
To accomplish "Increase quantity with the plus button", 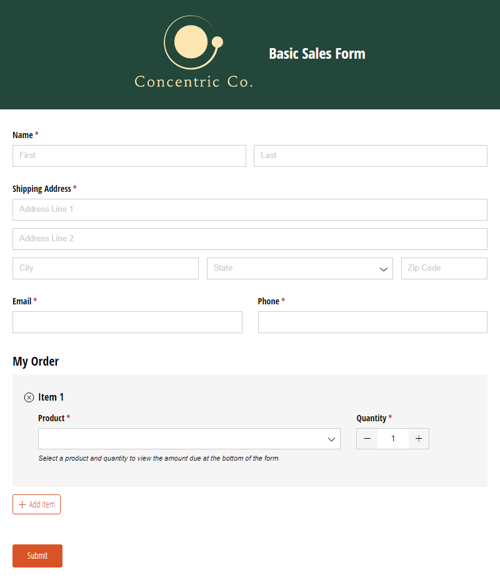I will click(x=419, y=439).
